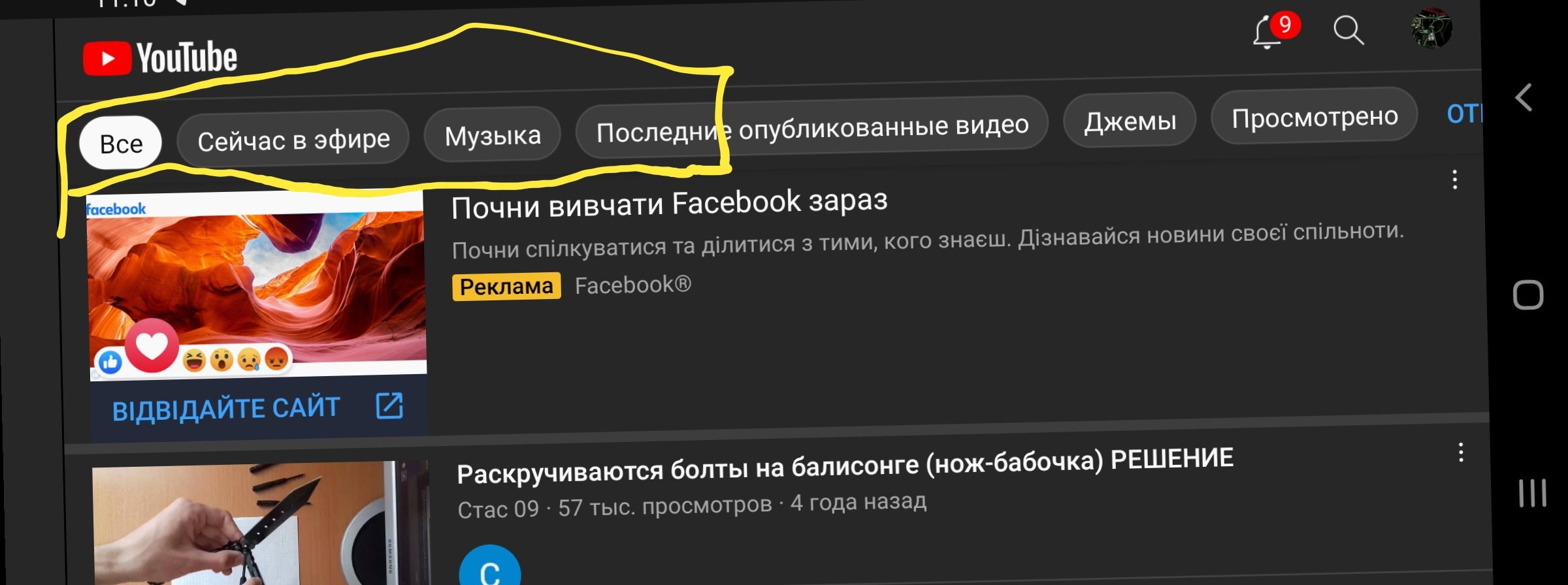Toggle the Музыка filter chip
1568x585 pixels.
tap(493, 135)
